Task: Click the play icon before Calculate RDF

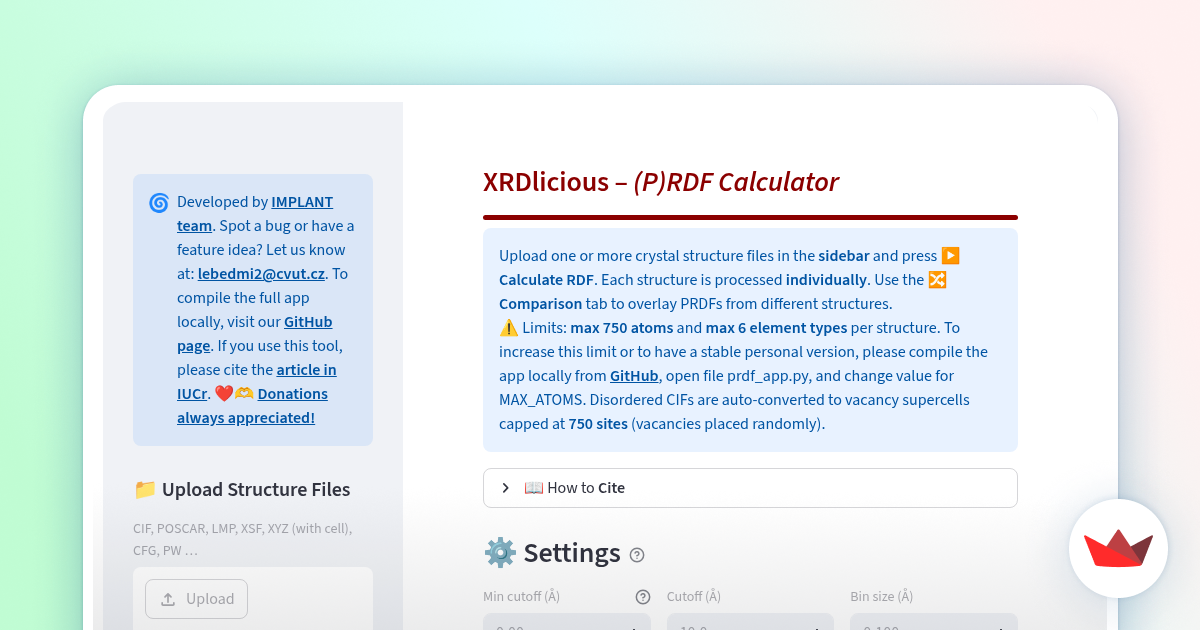Action: (951, 256)
